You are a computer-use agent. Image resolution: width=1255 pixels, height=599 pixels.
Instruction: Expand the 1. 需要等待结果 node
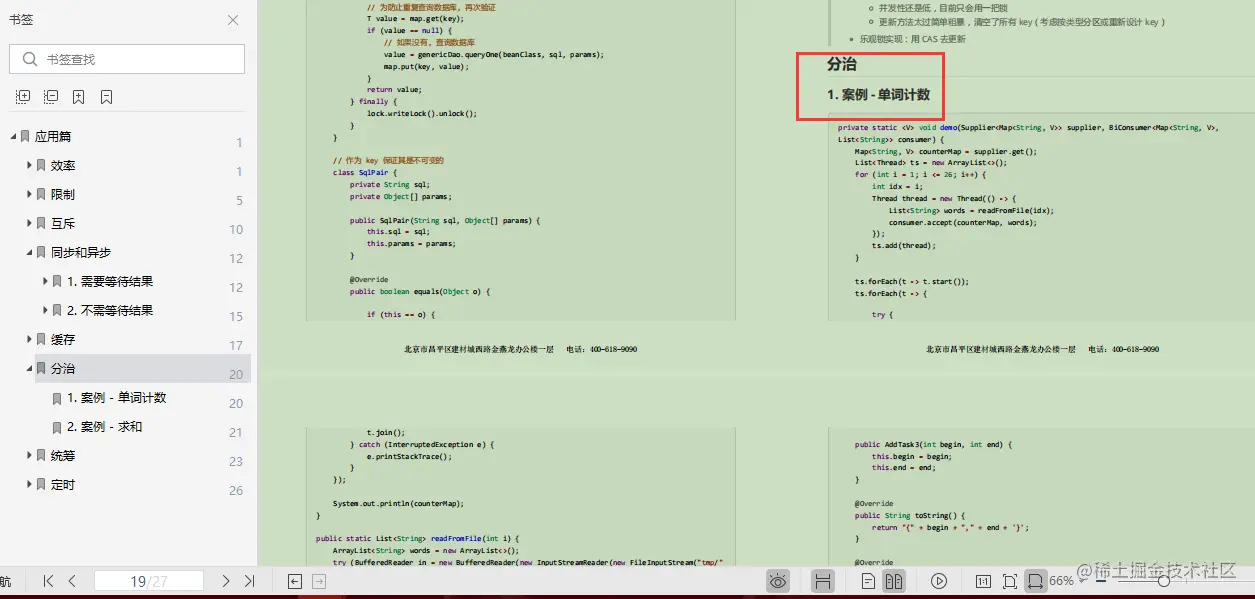pyautogui.click(x=46, y=281)
